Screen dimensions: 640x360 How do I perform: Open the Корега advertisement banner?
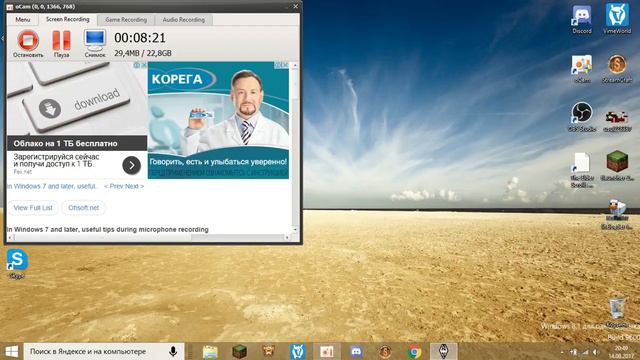point(218,120)
